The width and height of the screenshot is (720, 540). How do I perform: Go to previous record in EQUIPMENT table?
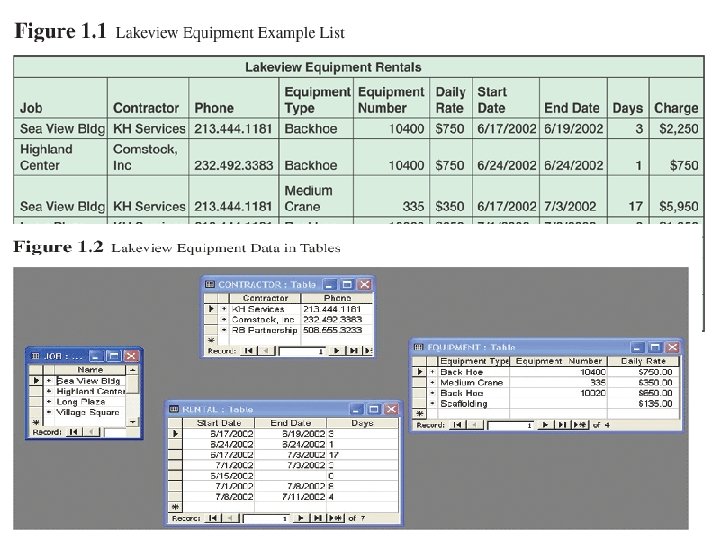473,425
